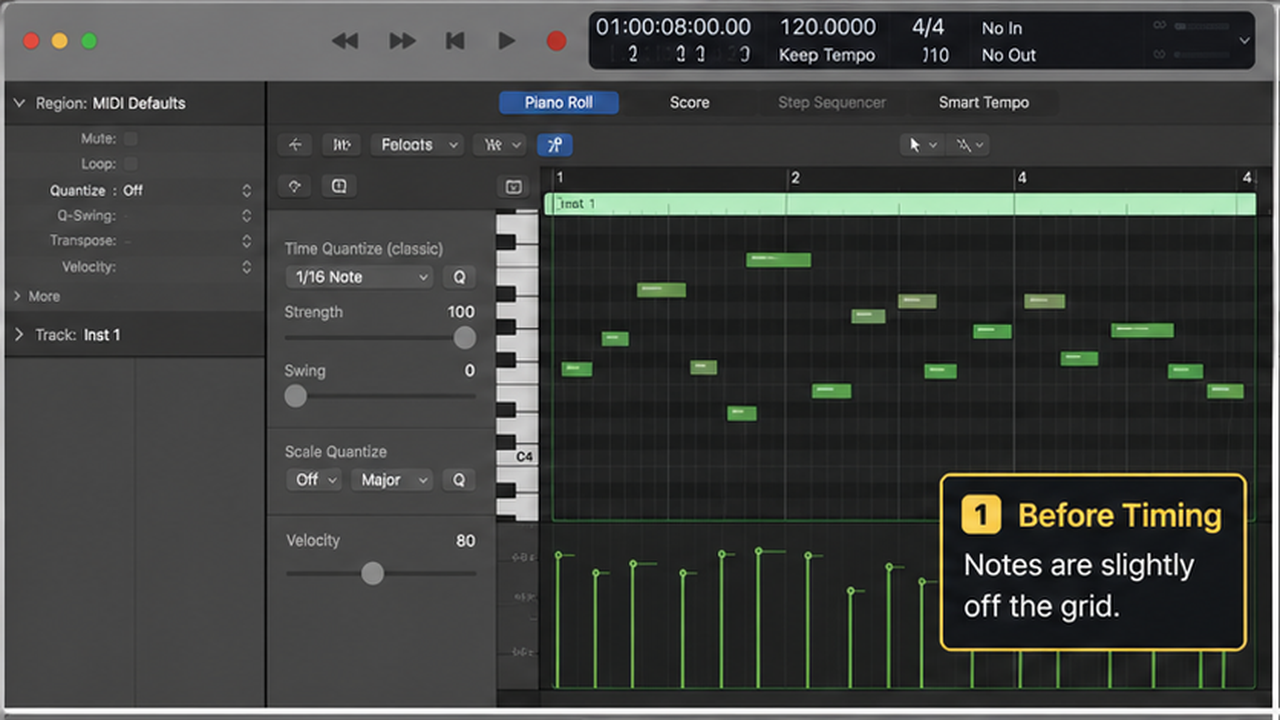Click the Strength slider handle
This screenshot has height=720, width=1280.
coord(465,338)
